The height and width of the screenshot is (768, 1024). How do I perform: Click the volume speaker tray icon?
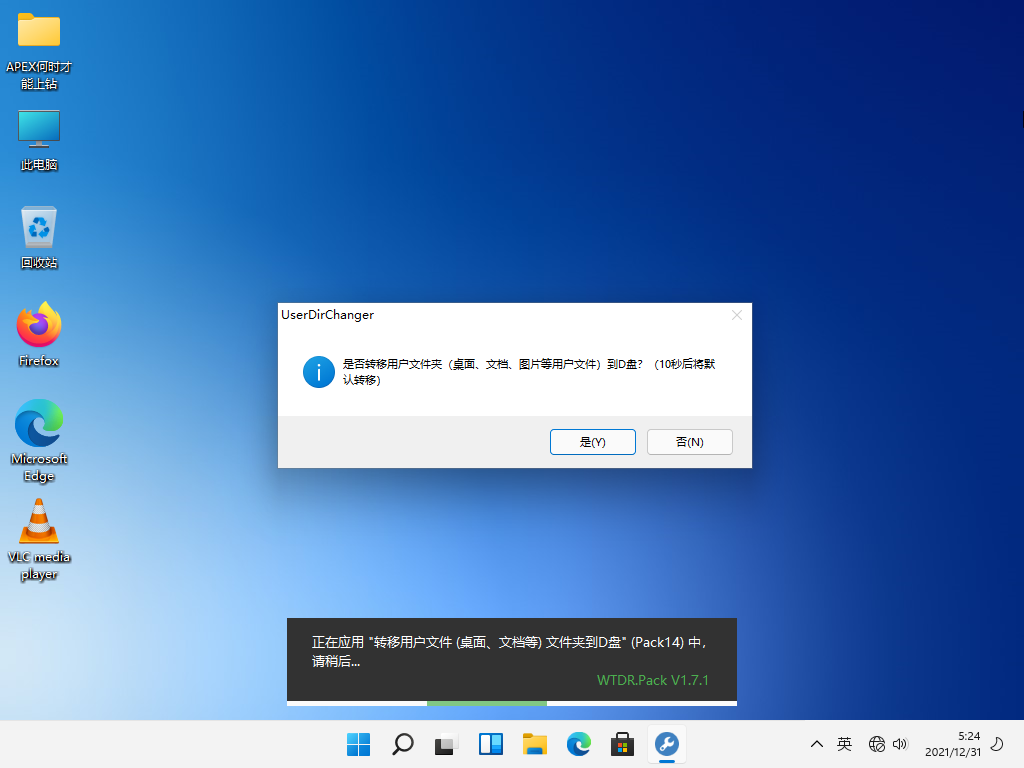(899, 744)
